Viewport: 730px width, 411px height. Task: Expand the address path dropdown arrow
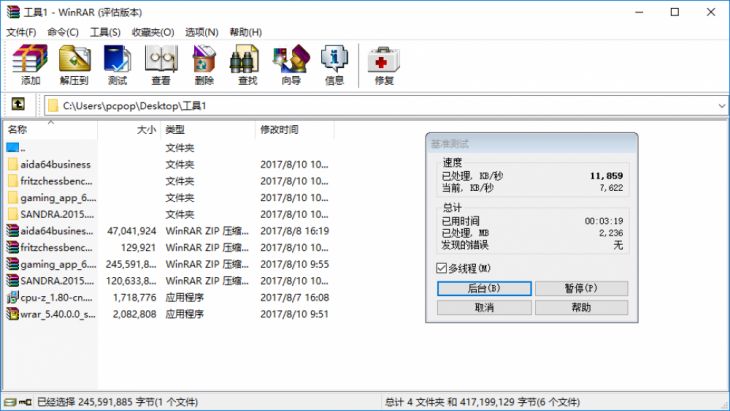(x=722, y=106)
